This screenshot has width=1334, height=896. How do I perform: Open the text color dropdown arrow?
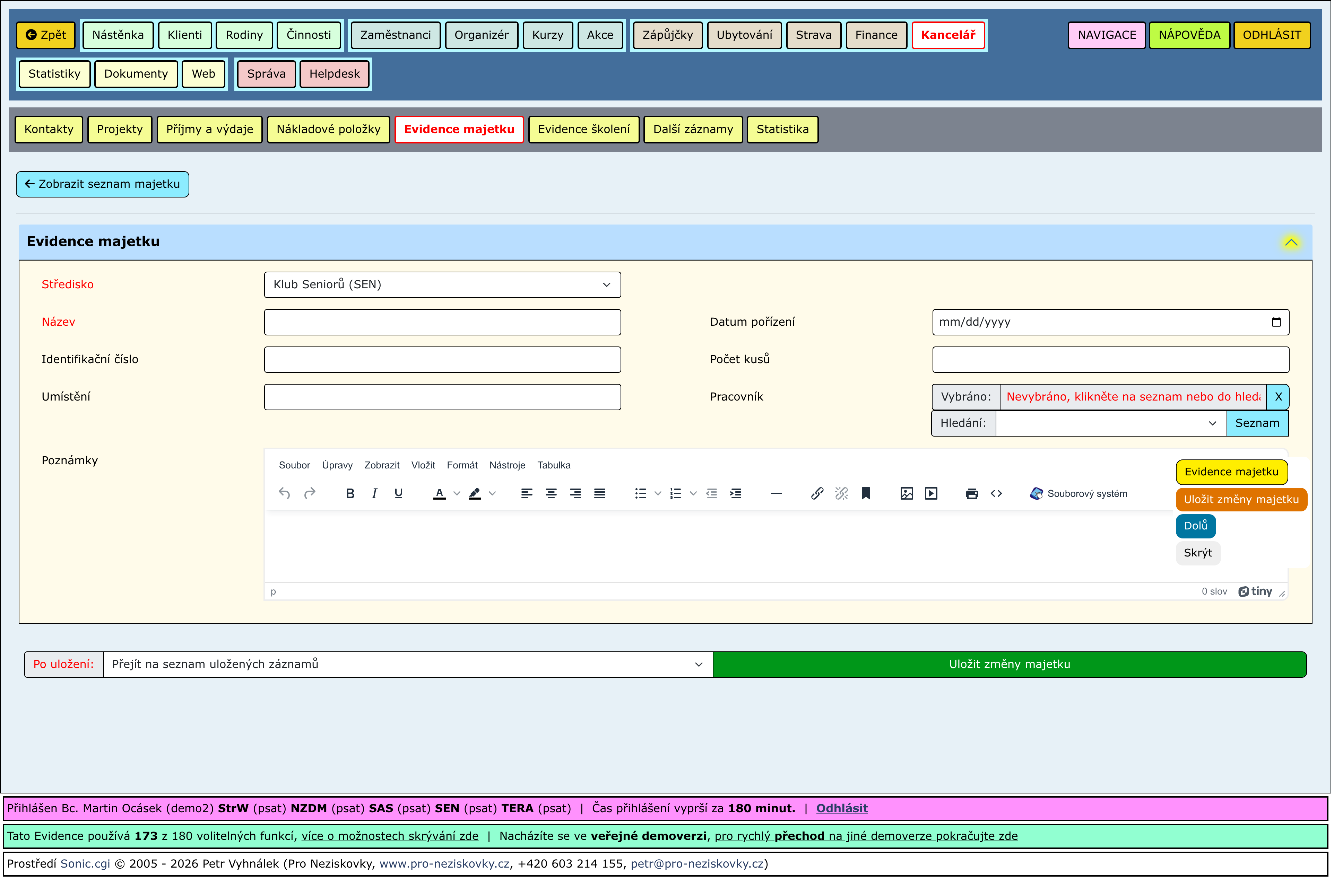click(x=457, y=494)
